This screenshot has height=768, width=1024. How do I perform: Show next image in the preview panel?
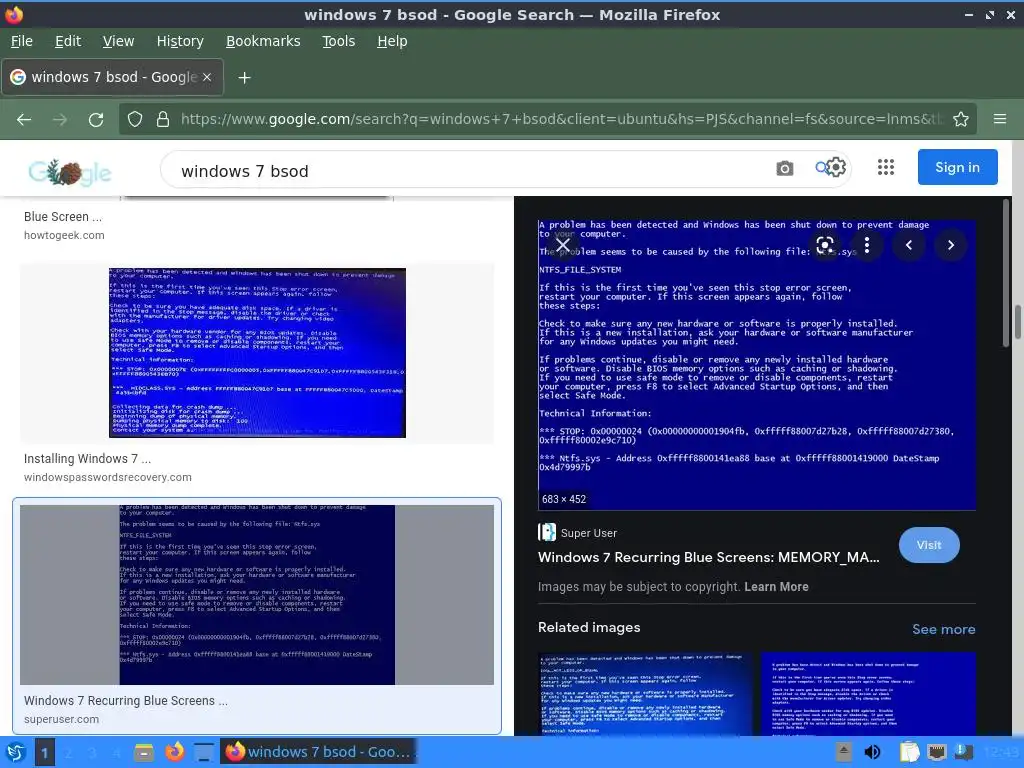951,245
